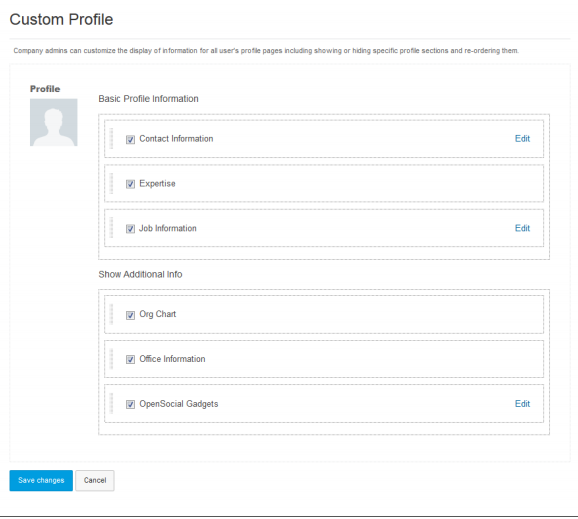Click the Contact Information drag handle
Image resolution: width=578 pixels, height=519 pixels.
[111, 139]
